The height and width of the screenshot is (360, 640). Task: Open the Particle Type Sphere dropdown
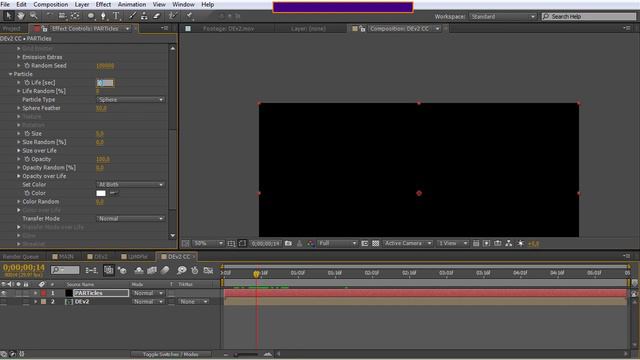(131, 100)
